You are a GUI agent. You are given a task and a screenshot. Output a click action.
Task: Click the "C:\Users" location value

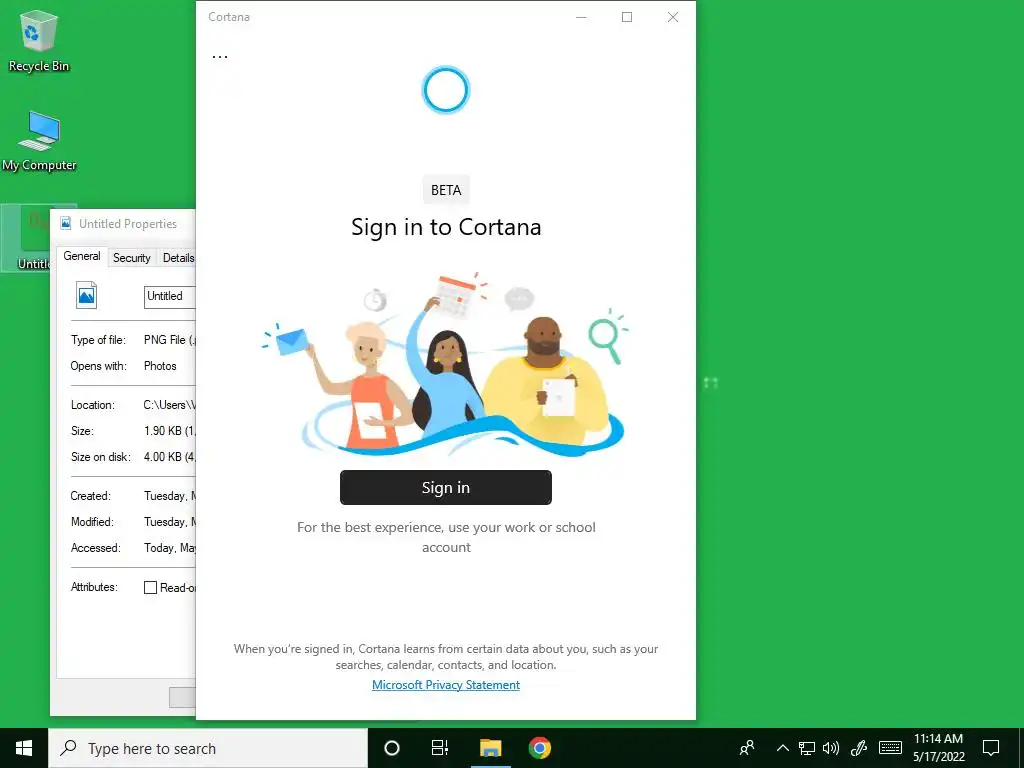[169, 405]
